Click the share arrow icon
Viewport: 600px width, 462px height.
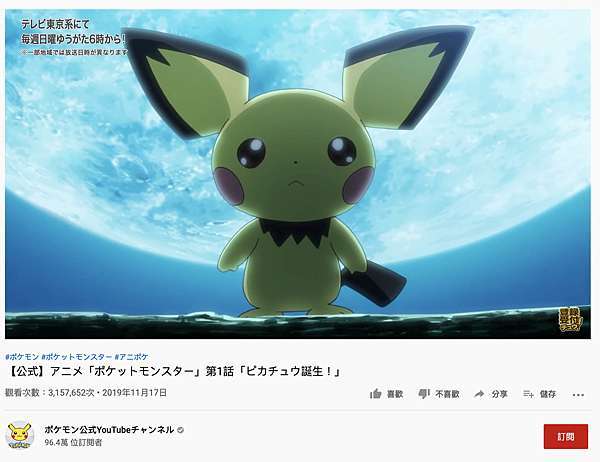click(x=479, y=394)
